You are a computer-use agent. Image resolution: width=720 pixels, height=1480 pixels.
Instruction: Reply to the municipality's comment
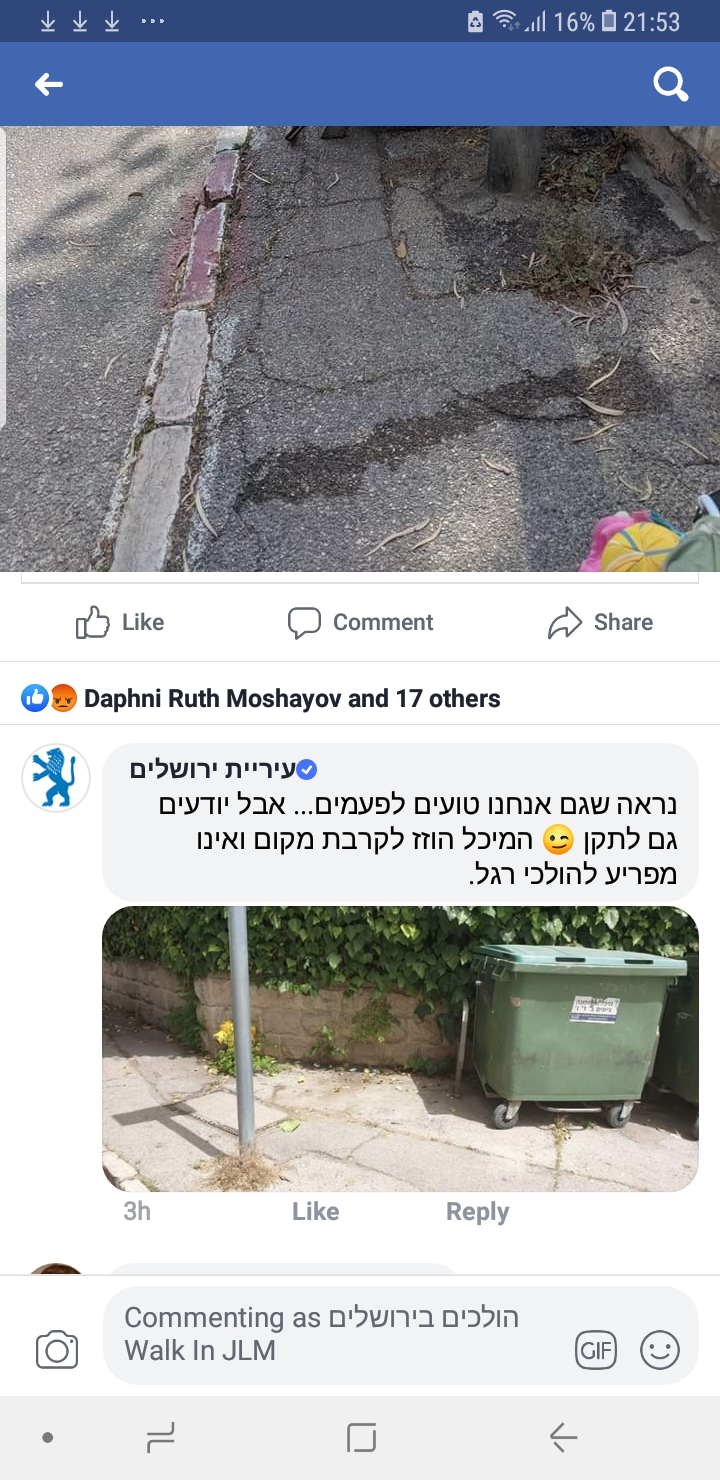click(x=477, y=1212)
